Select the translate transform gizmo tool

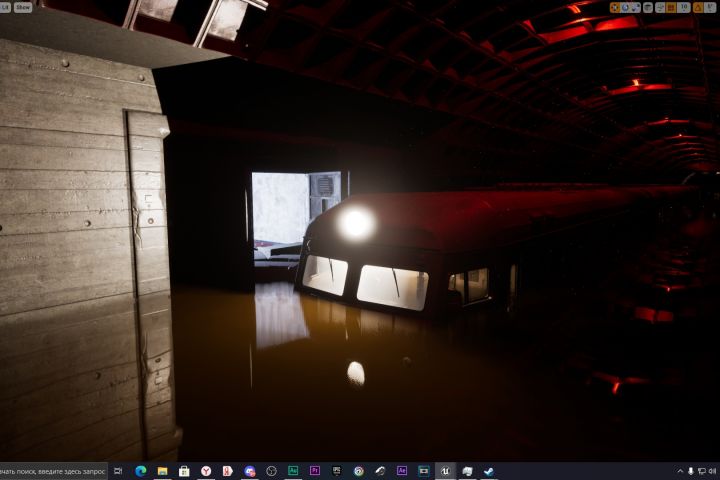coord(615,7)
